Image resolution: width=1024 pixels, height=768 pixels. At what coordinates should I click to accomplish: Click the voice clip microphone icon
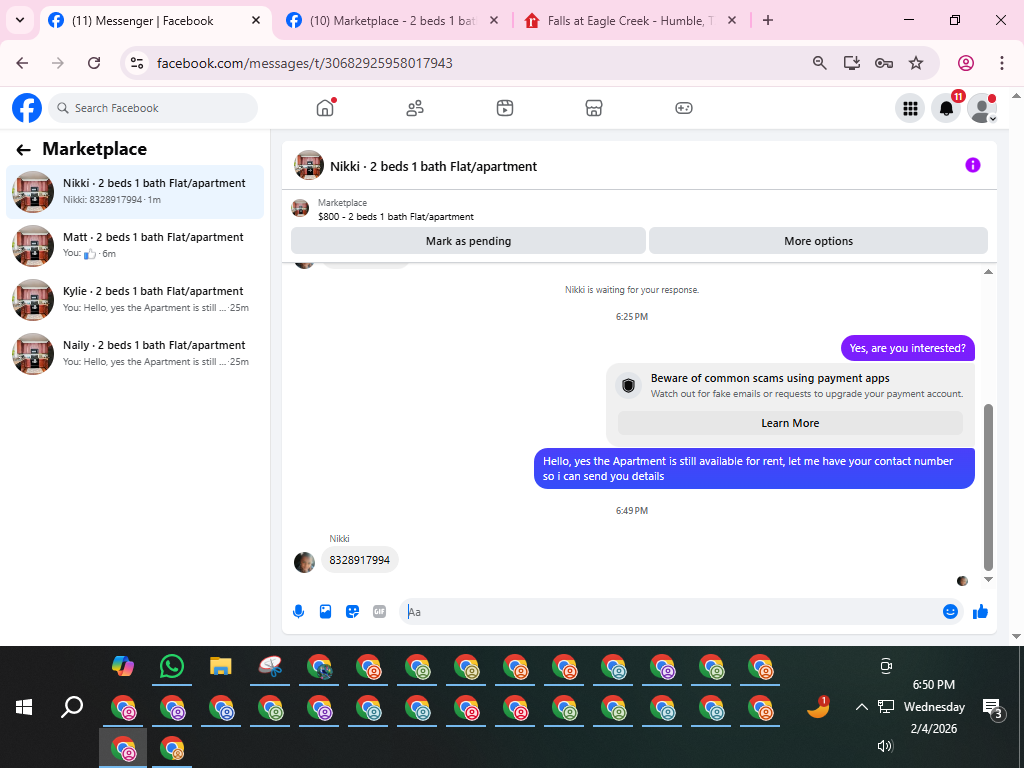[x=298, y=611]
